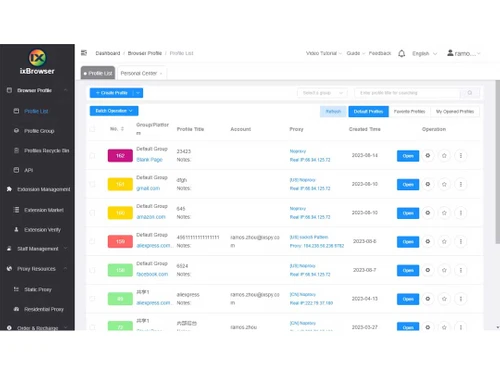Open Extension Market in sidebar
Viewport: 500px width, 375px height.
pos(44,210)
